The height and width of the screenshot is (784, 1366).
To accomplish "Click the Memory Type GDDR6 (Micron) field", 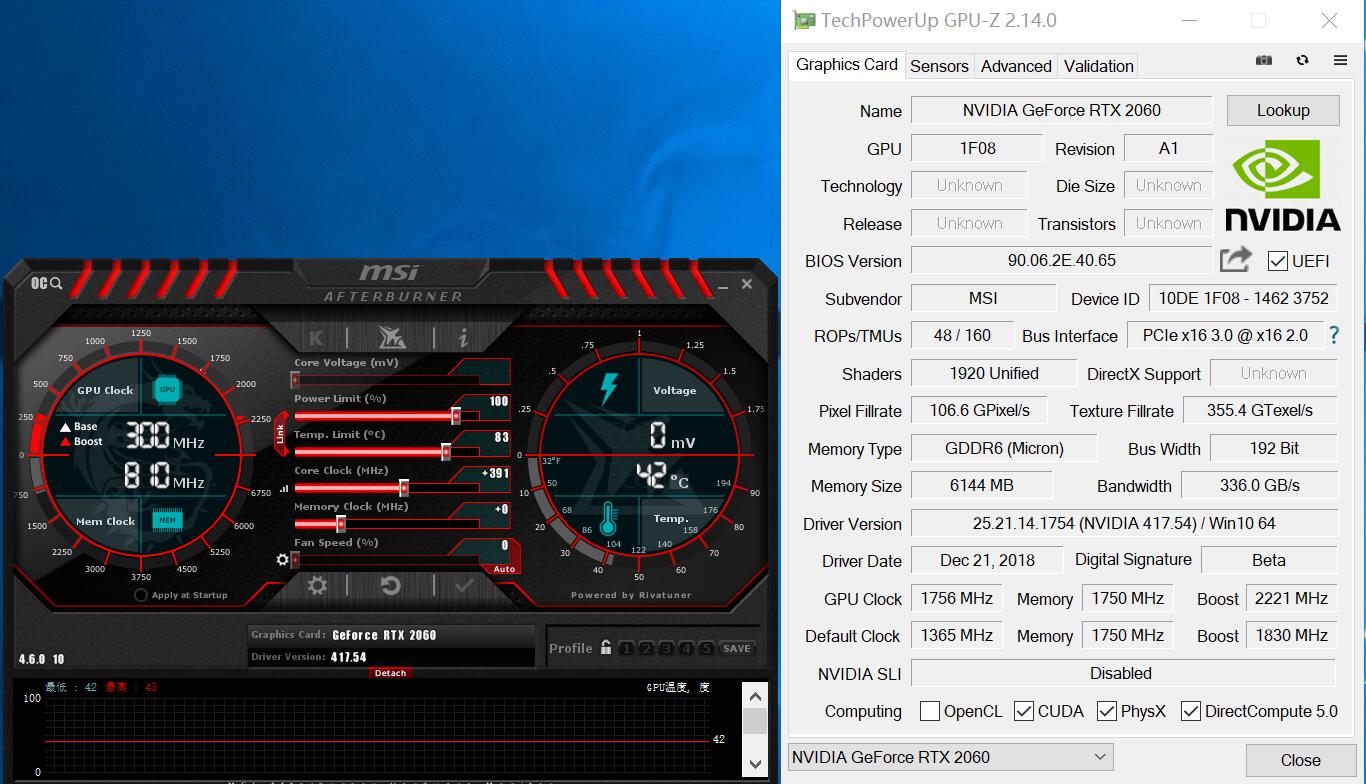I will click(1004, 448).
